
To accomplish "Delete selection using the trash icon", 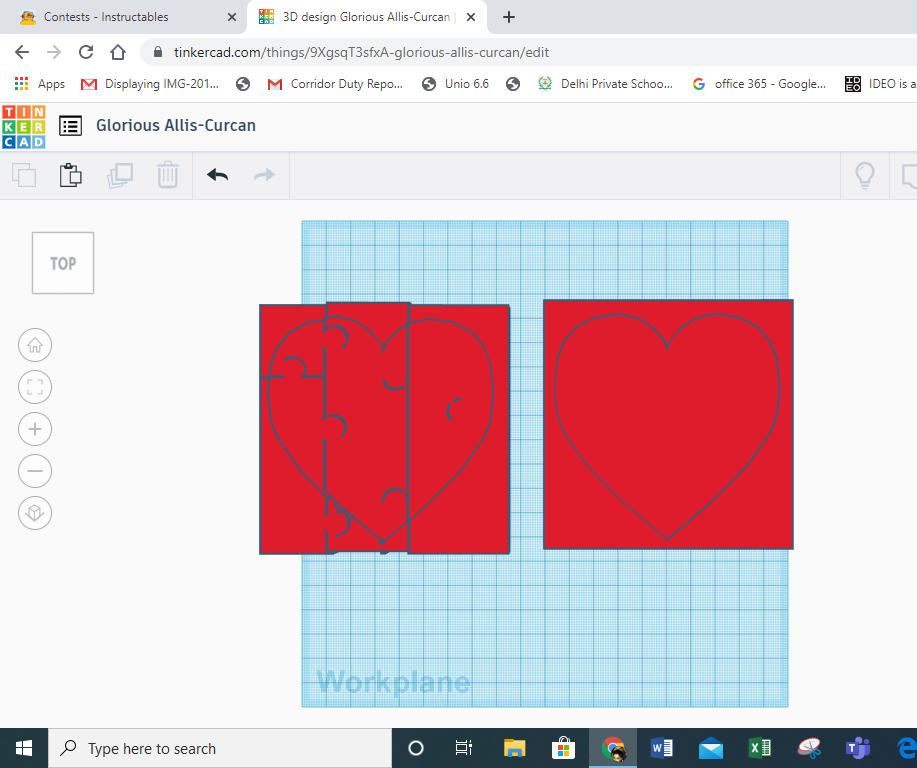I will click(x=168, y=175).
